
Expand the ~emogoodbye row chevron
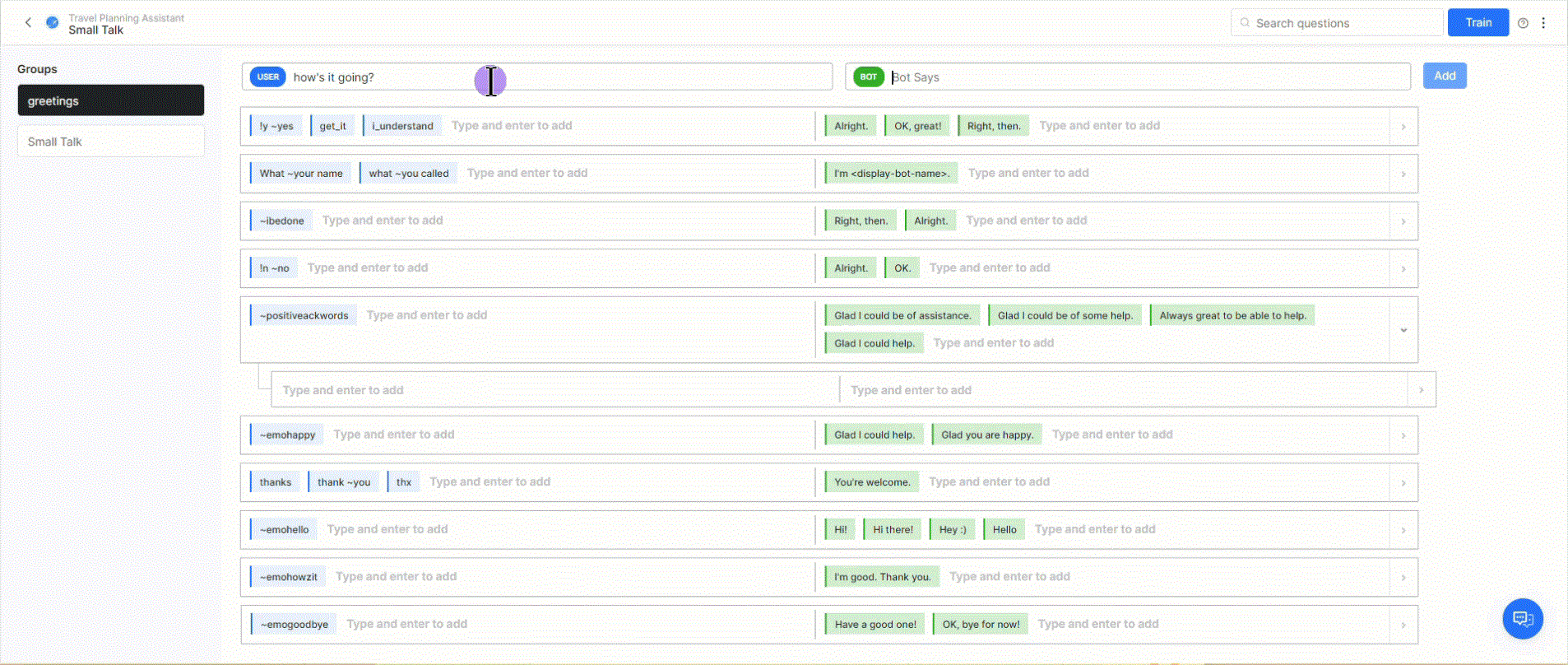tap(1403, 625)
